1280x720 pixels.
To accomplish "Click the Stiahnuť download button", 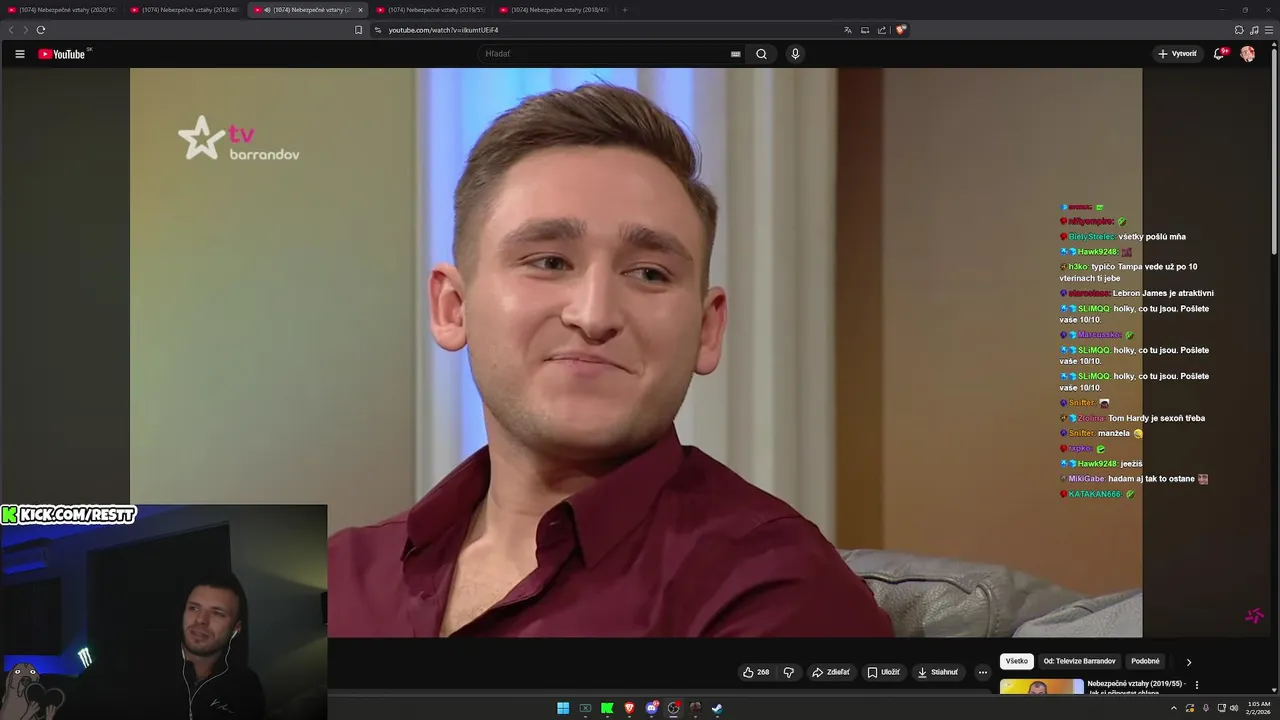I will coord(938,672).
